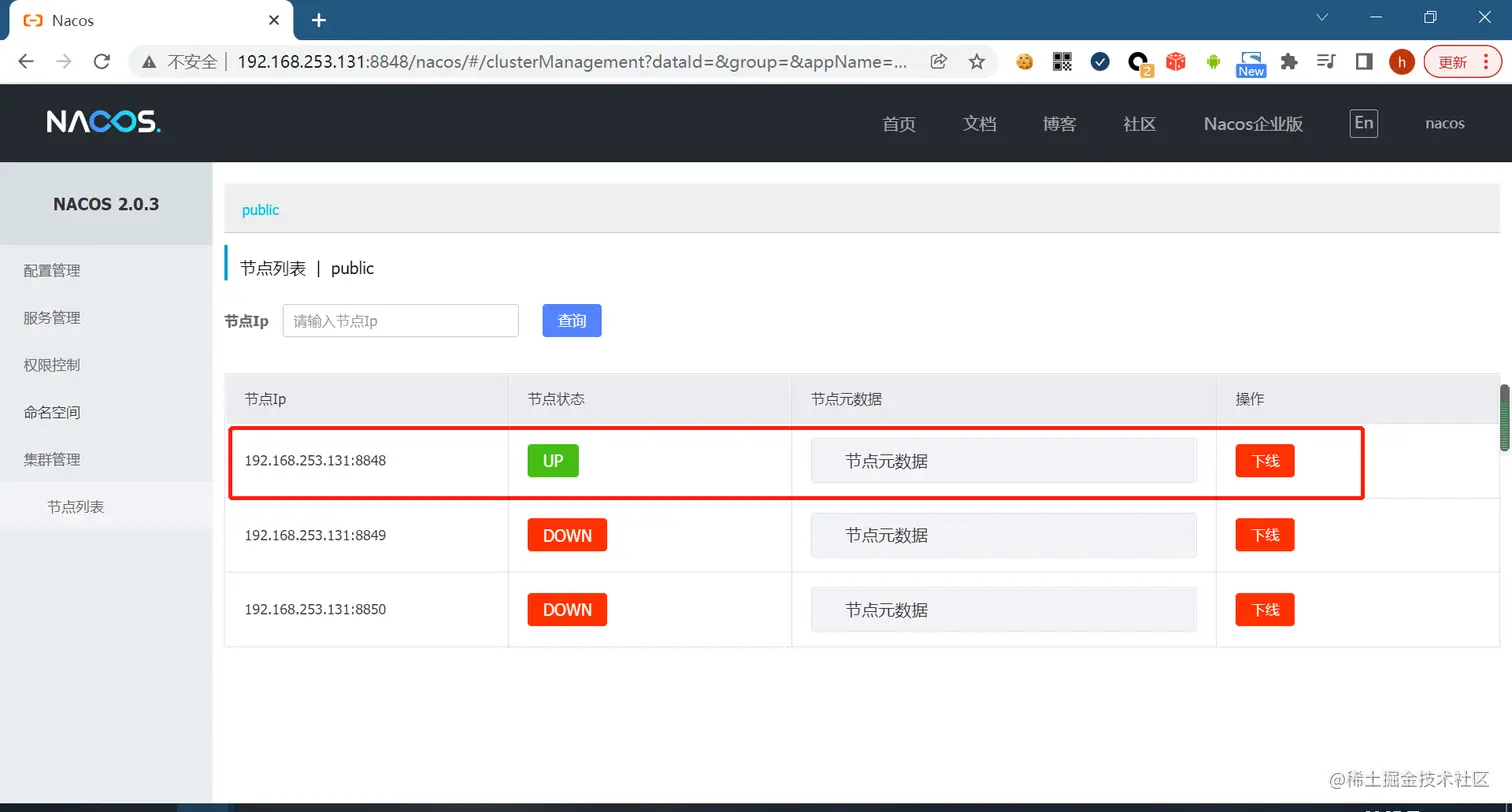Go back to the previous page

click(x=26, y=61)
